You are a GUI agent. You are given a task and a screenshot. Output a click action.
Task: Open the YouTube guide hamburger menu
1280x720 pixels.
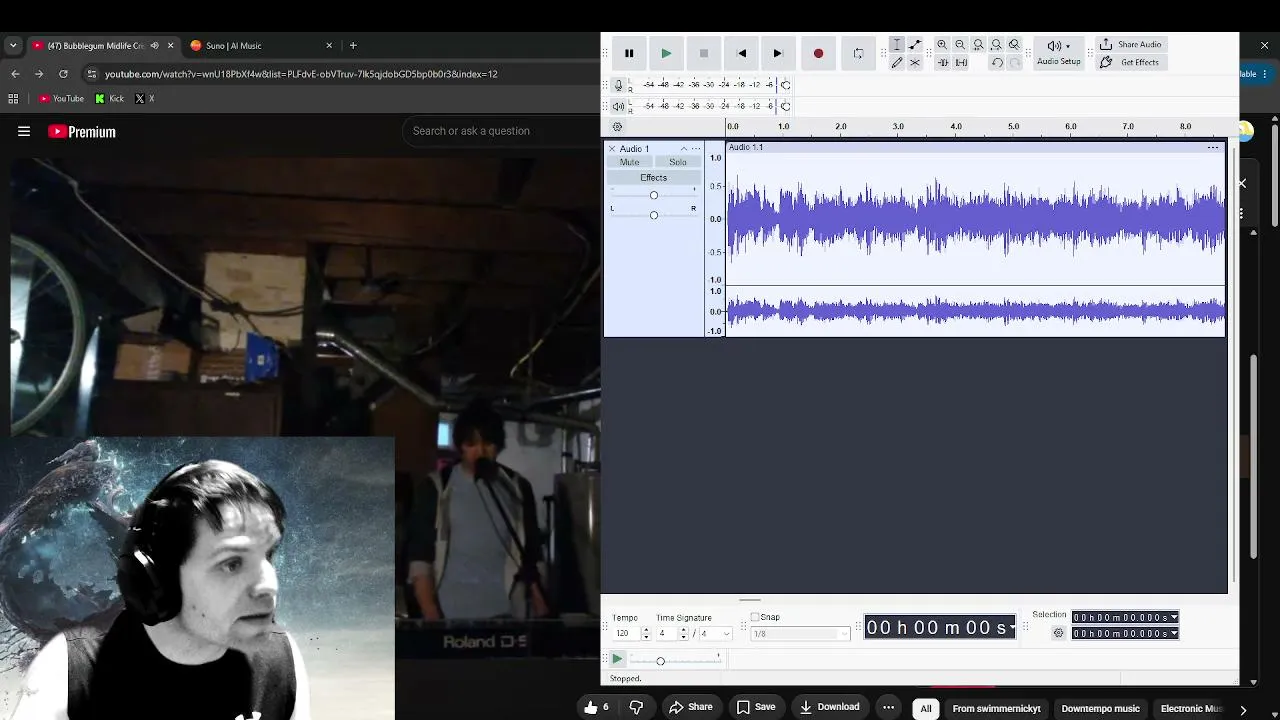(x=24, y=131)
